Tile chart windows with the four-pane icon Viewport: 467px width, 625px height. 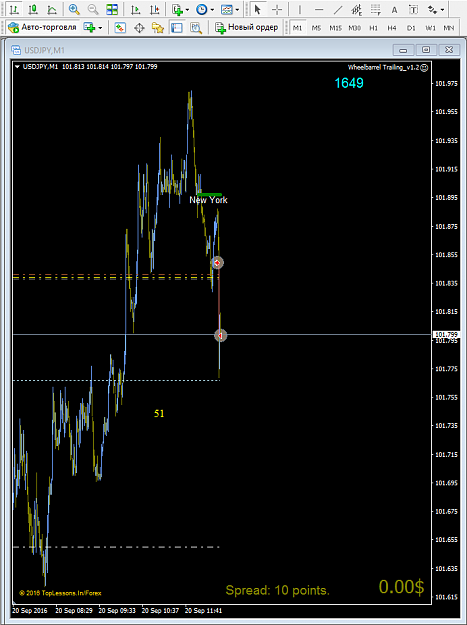pos(112,9)
